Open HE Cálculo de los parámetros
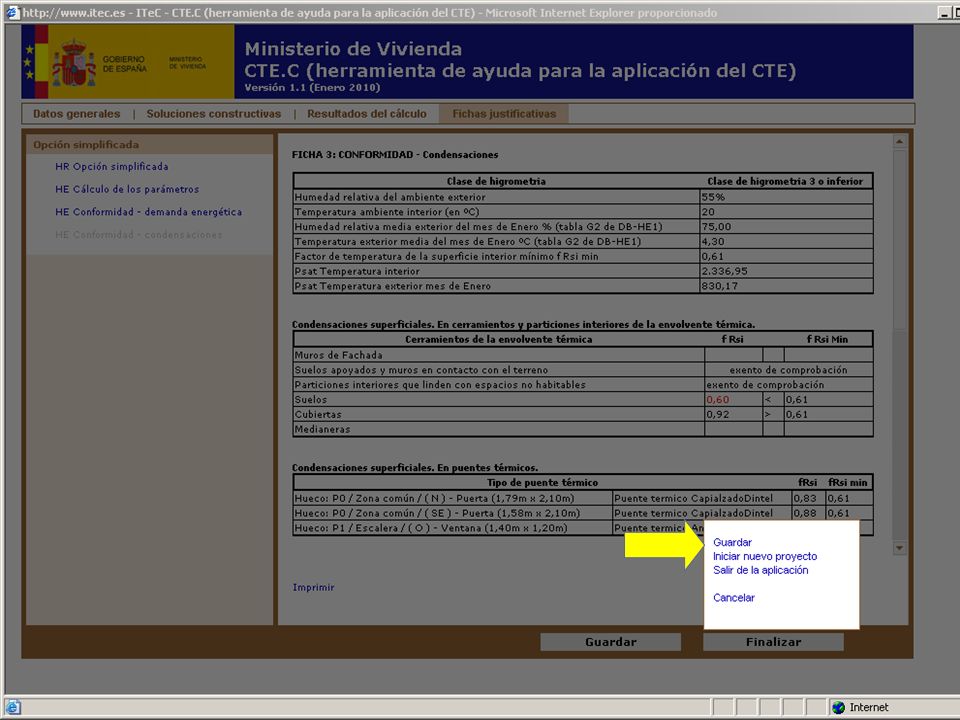 click(127, 189)
